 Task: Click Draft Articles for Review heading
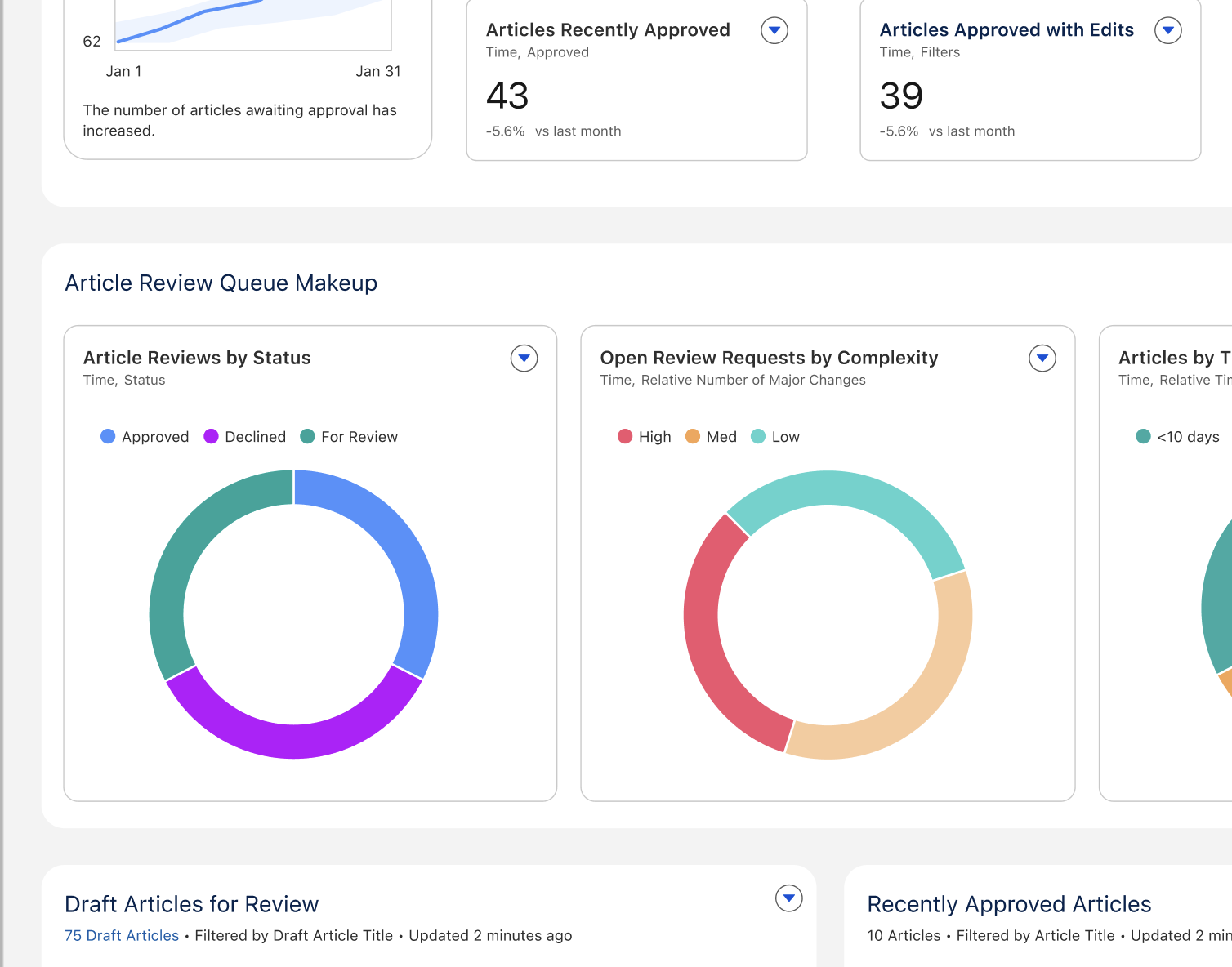(191, 904)
